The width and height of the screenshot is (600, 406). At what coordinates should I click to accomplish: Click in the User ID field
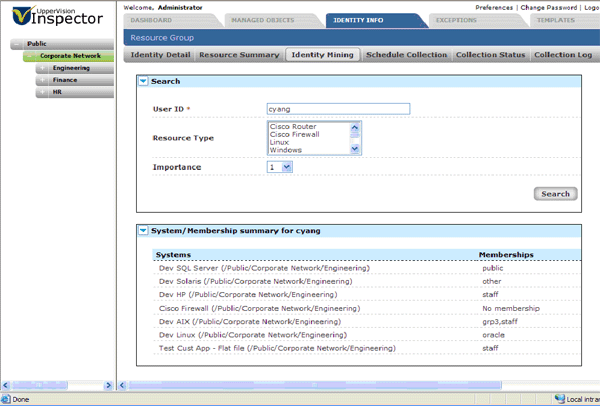338,109
